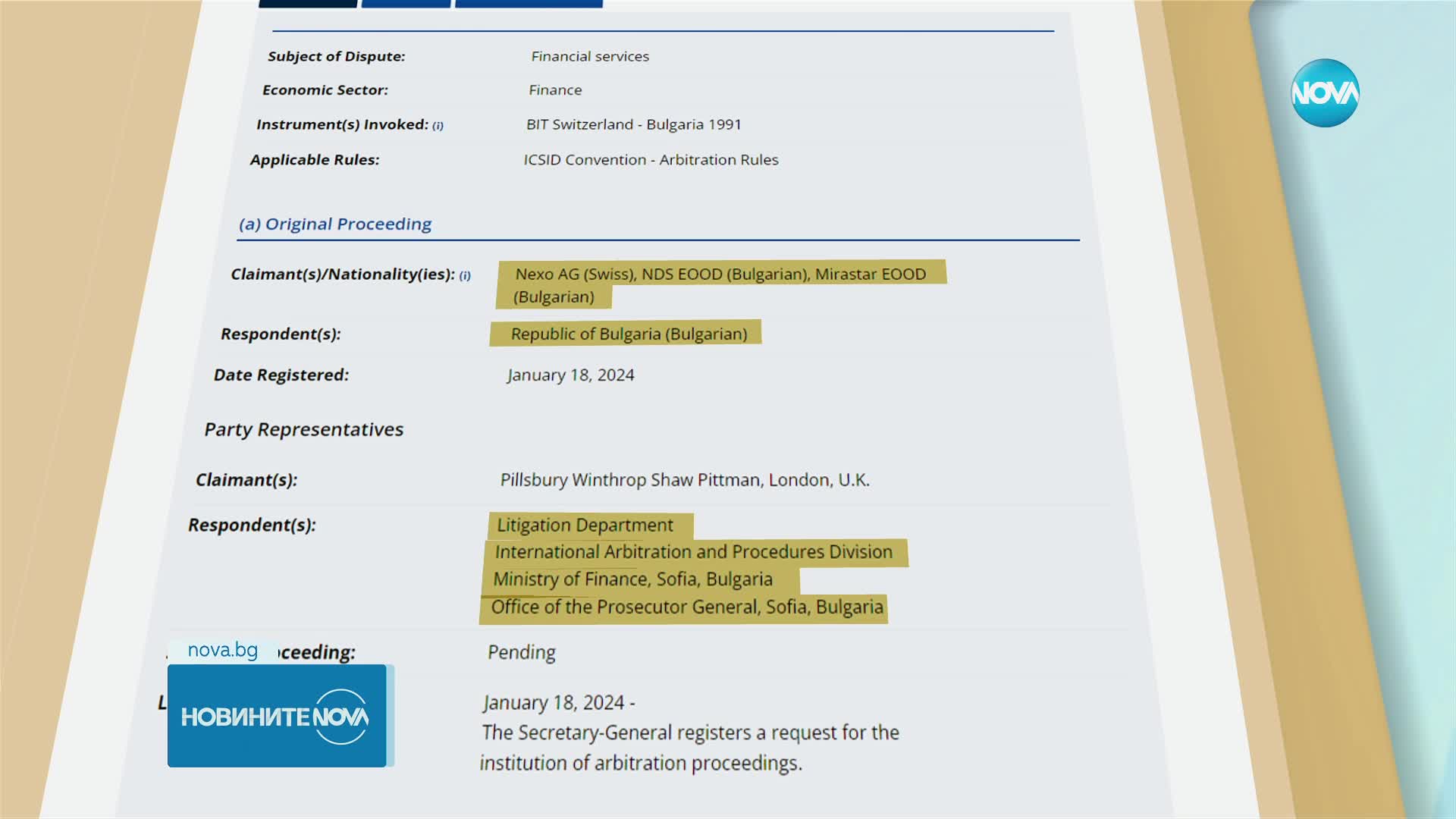Click 'The Secretary-General registers a request' line

pyautogui.click(x=690, y=733)
